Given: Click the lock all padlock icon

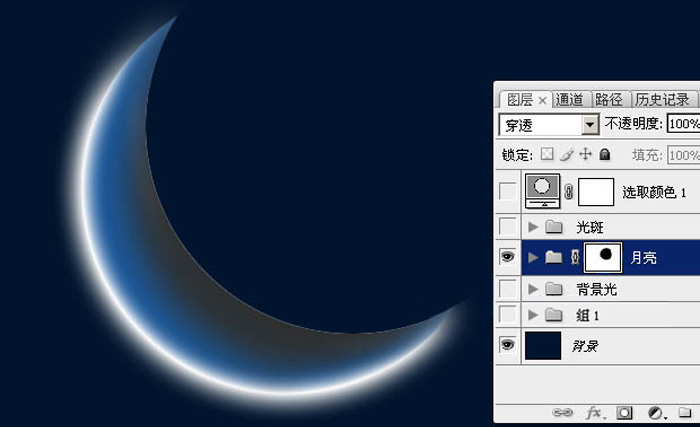Looking at the screenshot, I should point(604,155).
